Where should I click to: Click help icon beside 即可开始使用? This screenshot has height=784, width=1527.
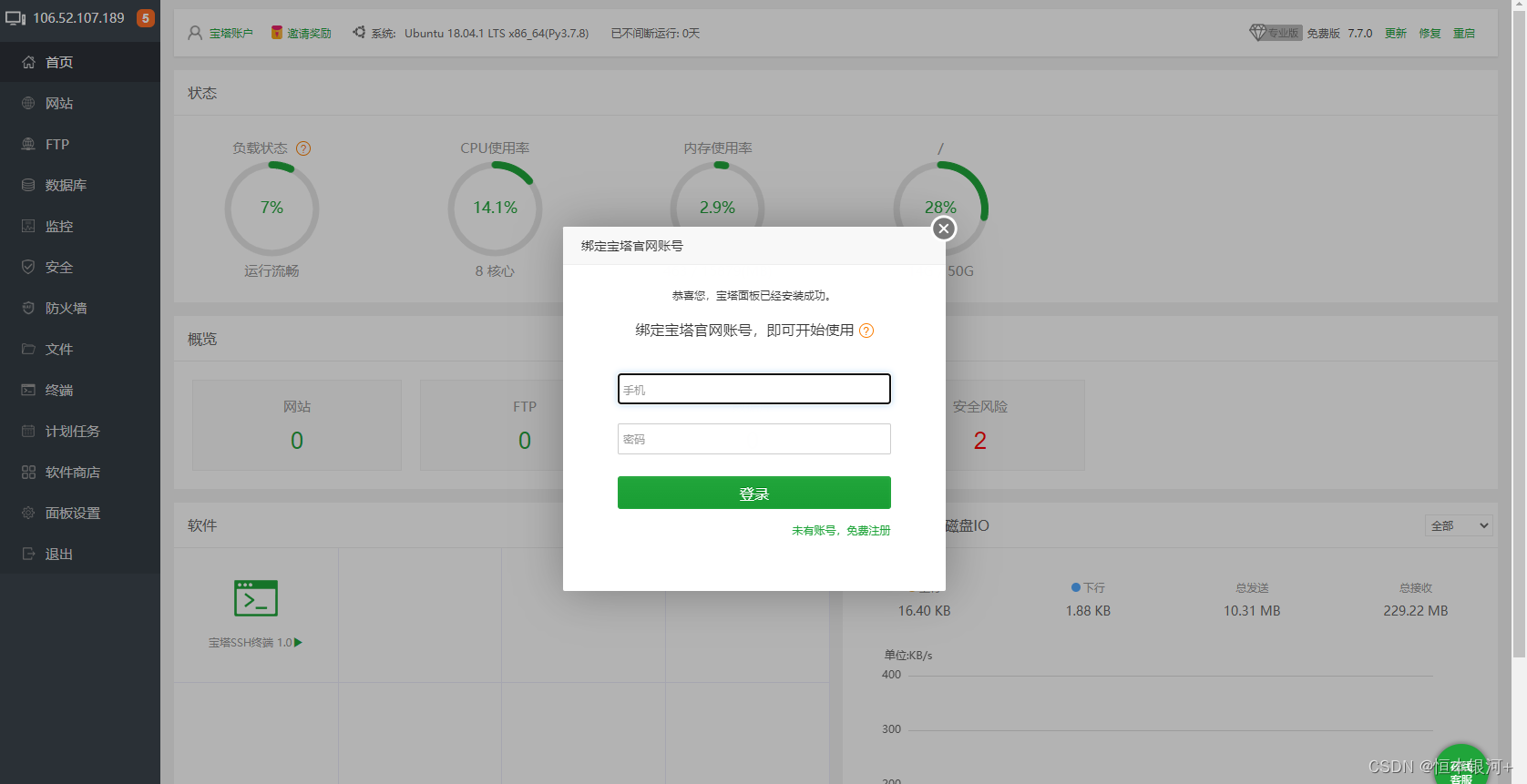(x=866, y=331)
